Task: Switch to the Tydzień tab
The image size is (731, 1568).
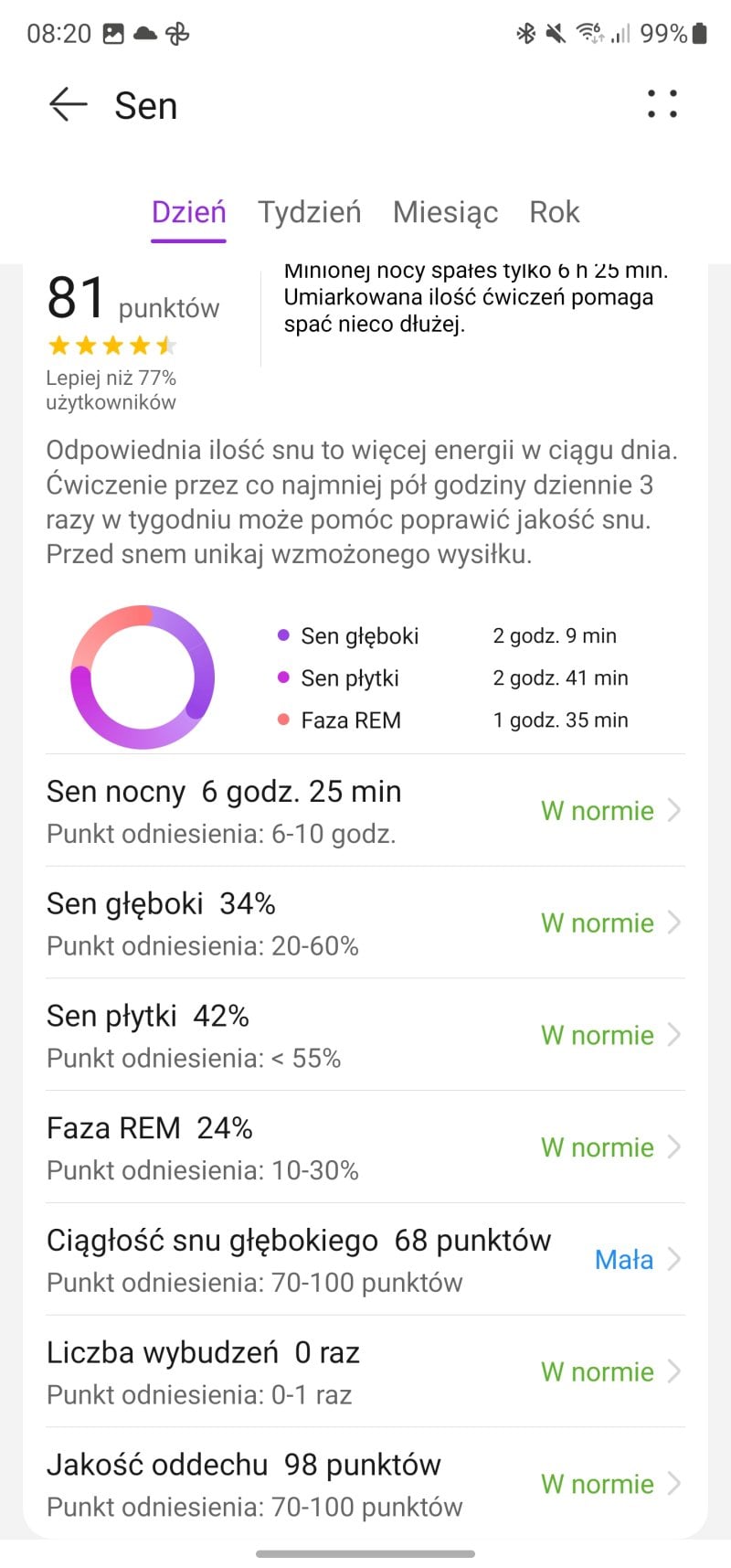Action: [x=309, y=212]
